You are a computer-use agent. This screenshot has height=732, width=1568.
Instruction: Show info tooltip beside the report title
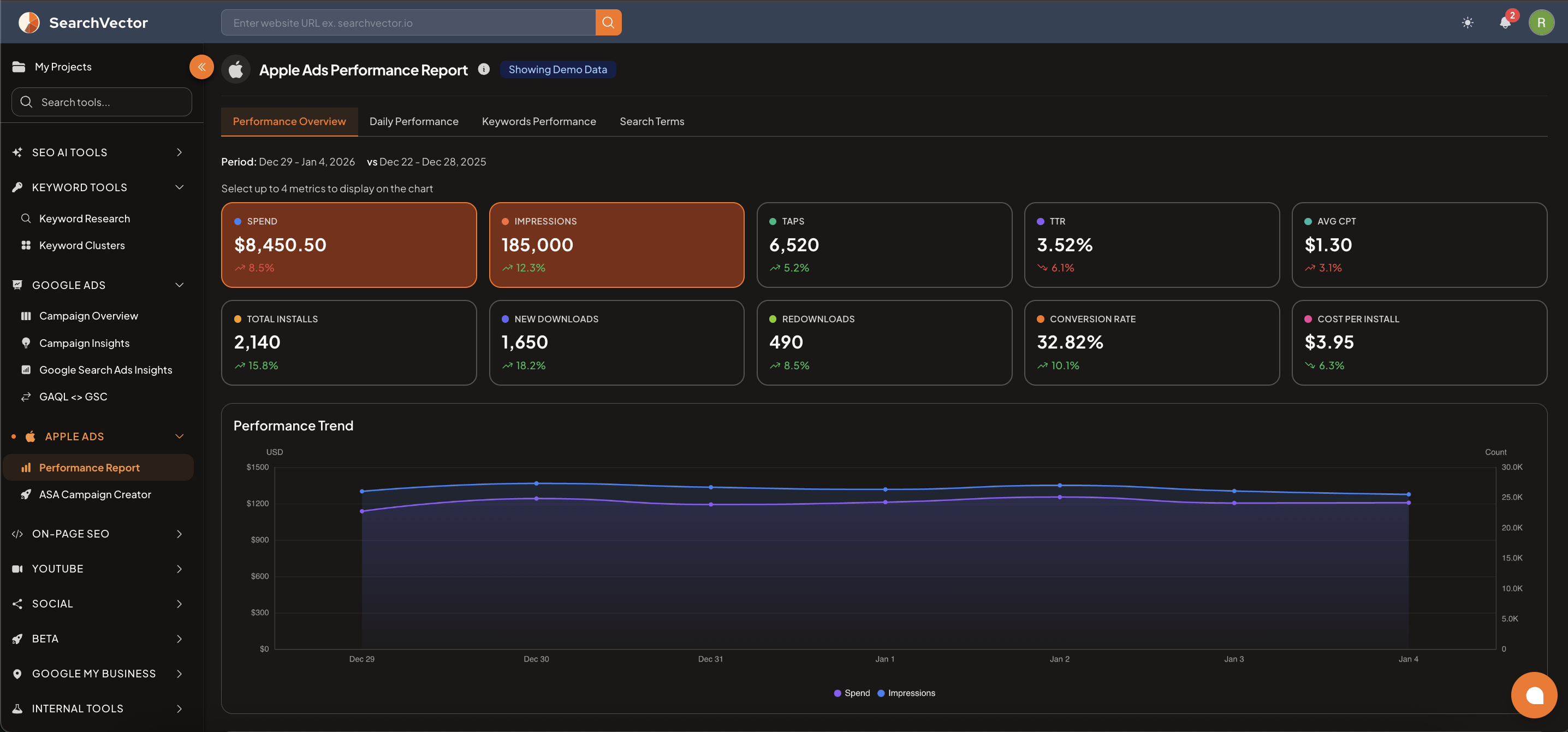click(x=484, y=69)
